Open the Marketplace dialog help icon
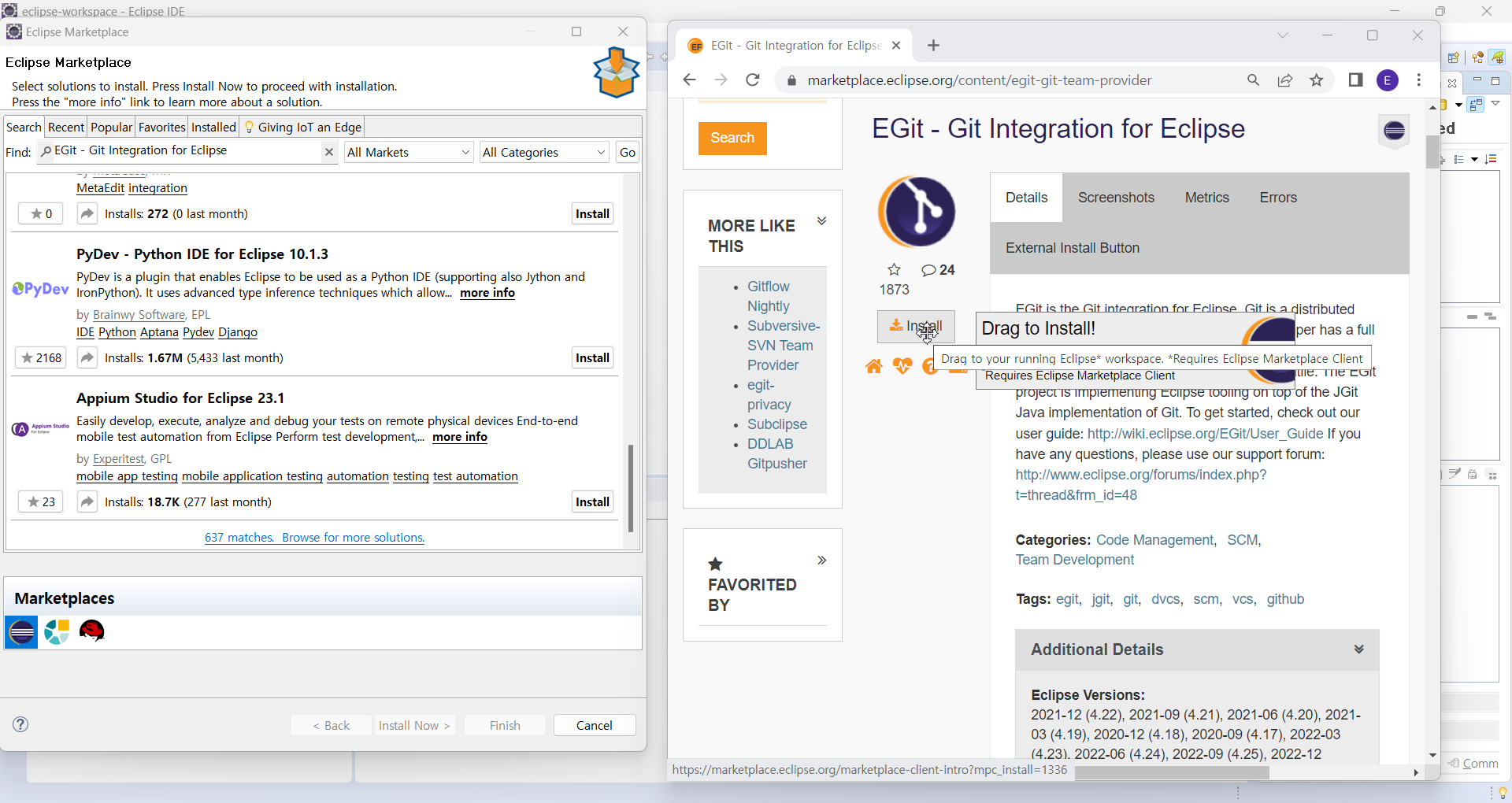This screenshot has width=1512, height=803. point(21,724)
